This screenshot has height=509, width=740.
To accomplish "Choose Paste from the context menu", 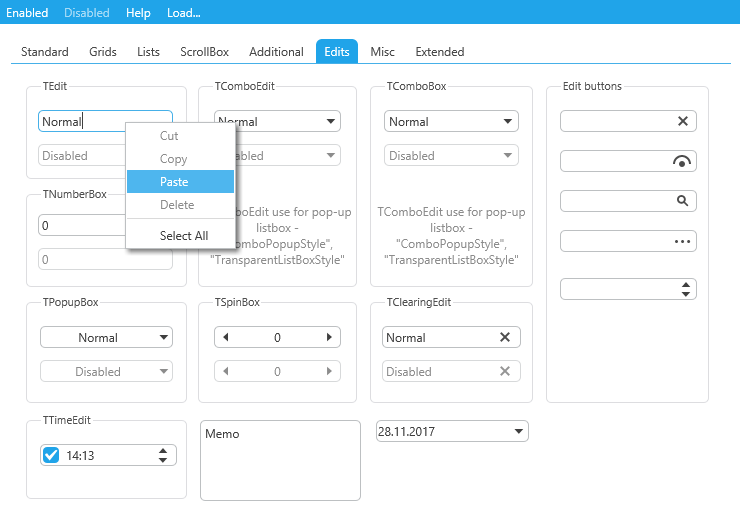I will tap(180, 182).
